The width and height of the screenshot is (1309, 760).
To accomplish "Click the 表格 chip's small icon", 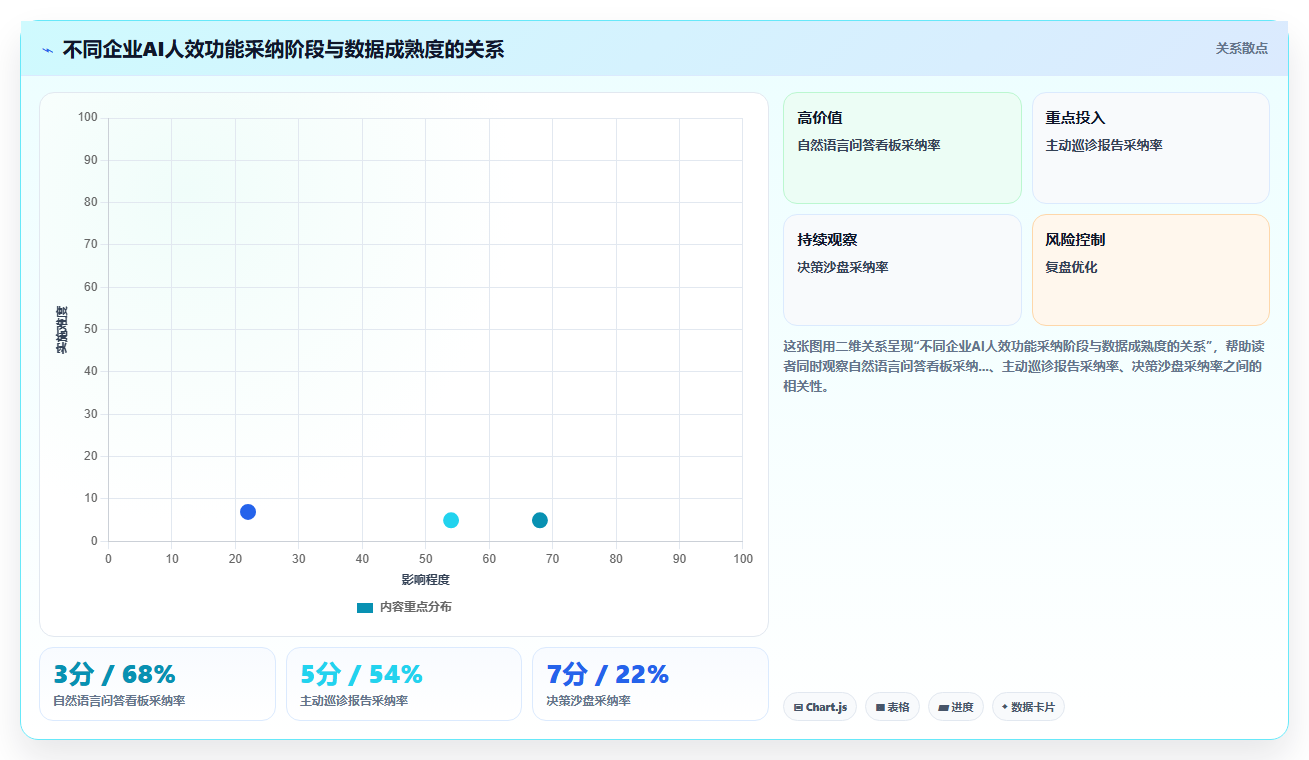I will [x=880, y=707].
